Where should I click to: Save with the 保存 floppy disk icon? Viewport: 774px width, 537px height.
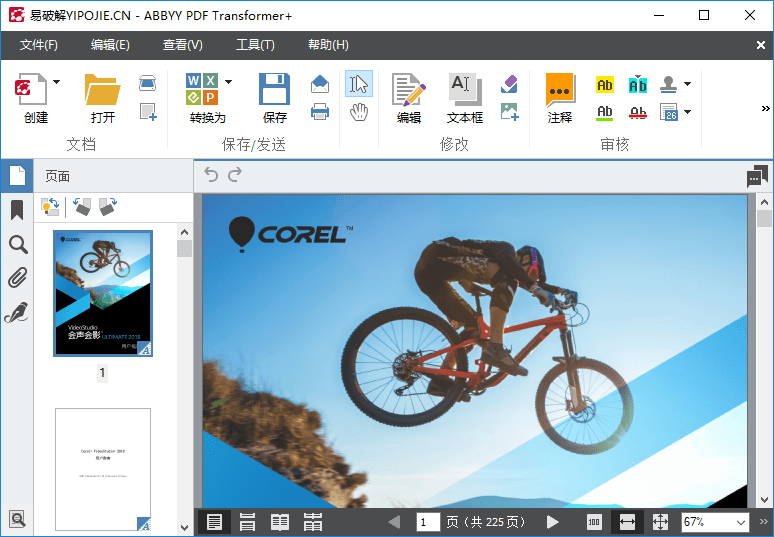(x=274, y=89)
